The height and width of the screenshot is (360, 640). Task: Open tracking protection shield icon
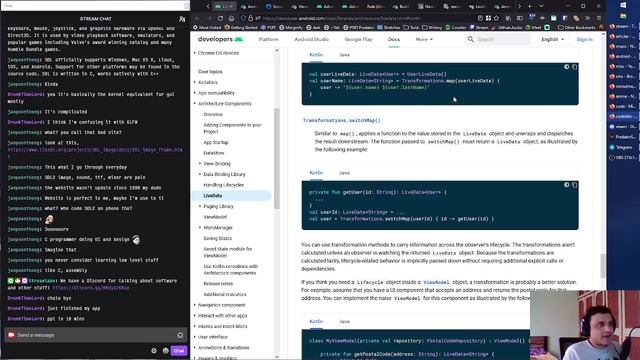[x=243, y=18]
